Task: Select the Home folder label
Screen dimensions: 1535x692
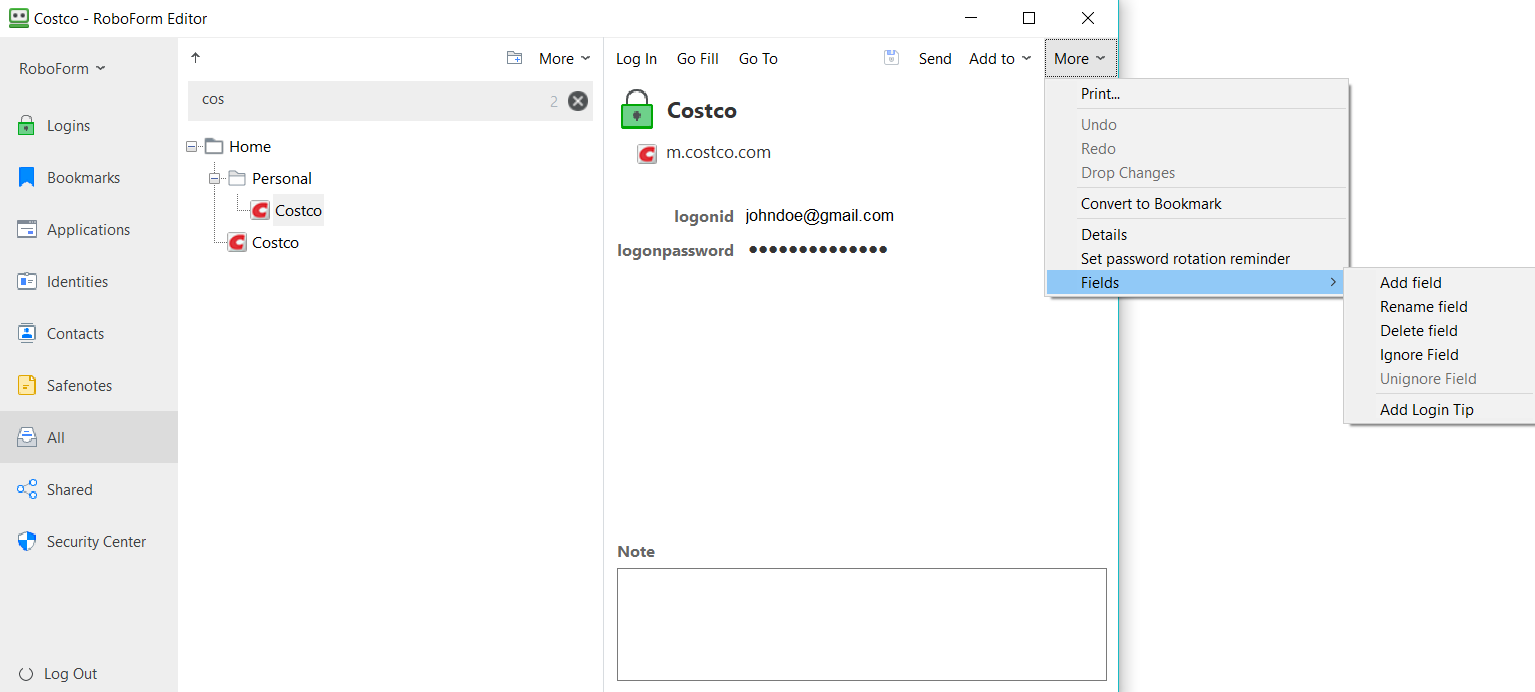Action: pyautogui.click(x=250, y=147)
